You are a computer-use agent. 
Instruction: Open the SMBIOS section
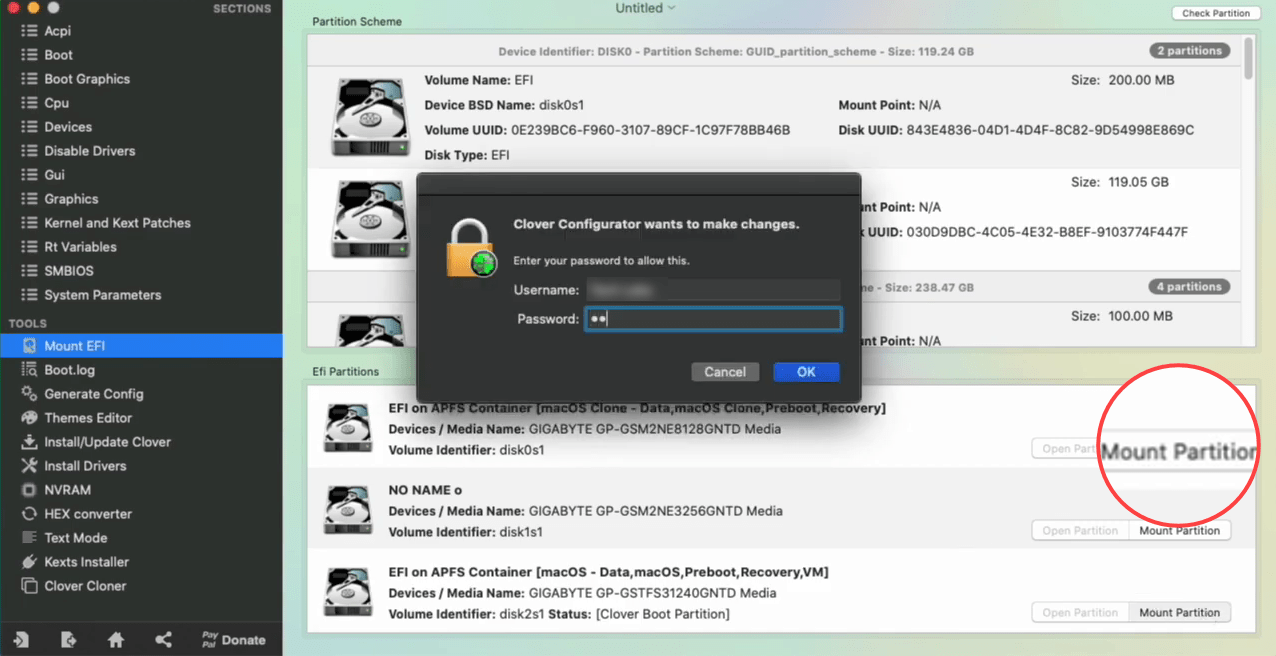pos(141,271)
